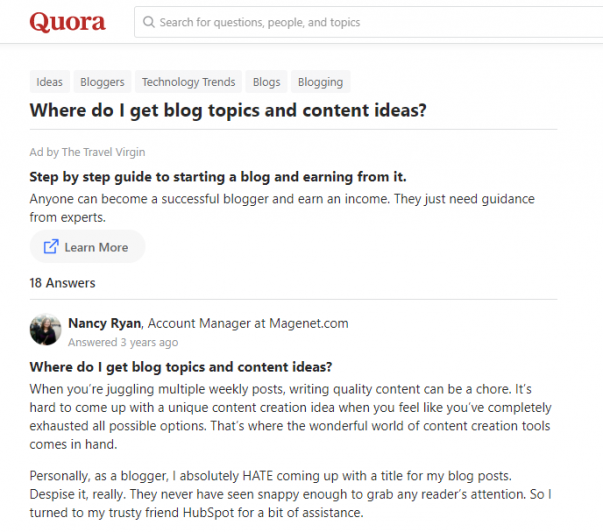Click the Learn More external link icon
Viewport: 603px width, 532px height.
tap(51, 247)
